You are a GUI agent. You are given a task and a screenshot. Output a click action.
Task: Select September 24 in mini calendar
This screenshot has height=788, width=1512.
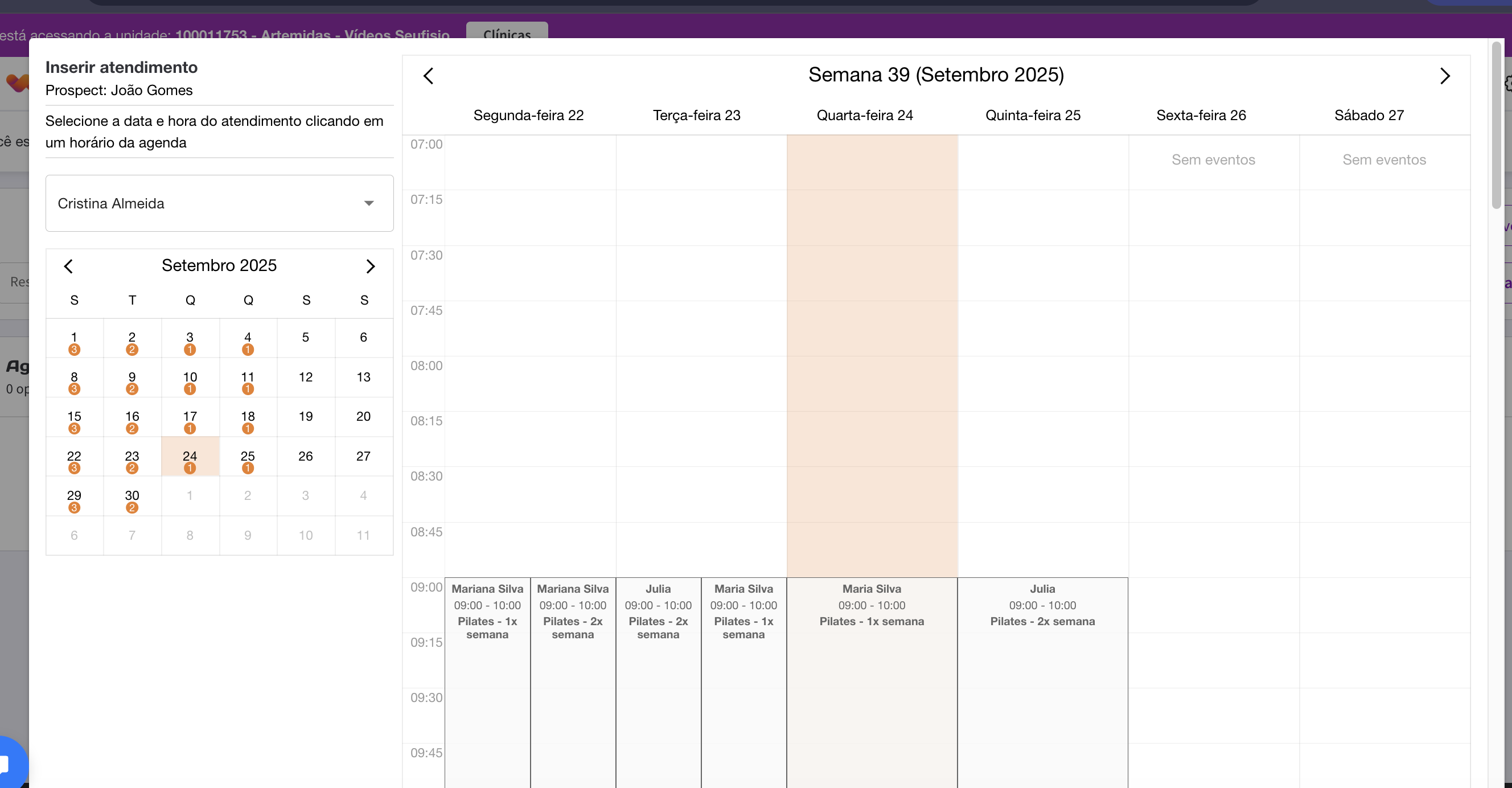click(x=190, y=456)
